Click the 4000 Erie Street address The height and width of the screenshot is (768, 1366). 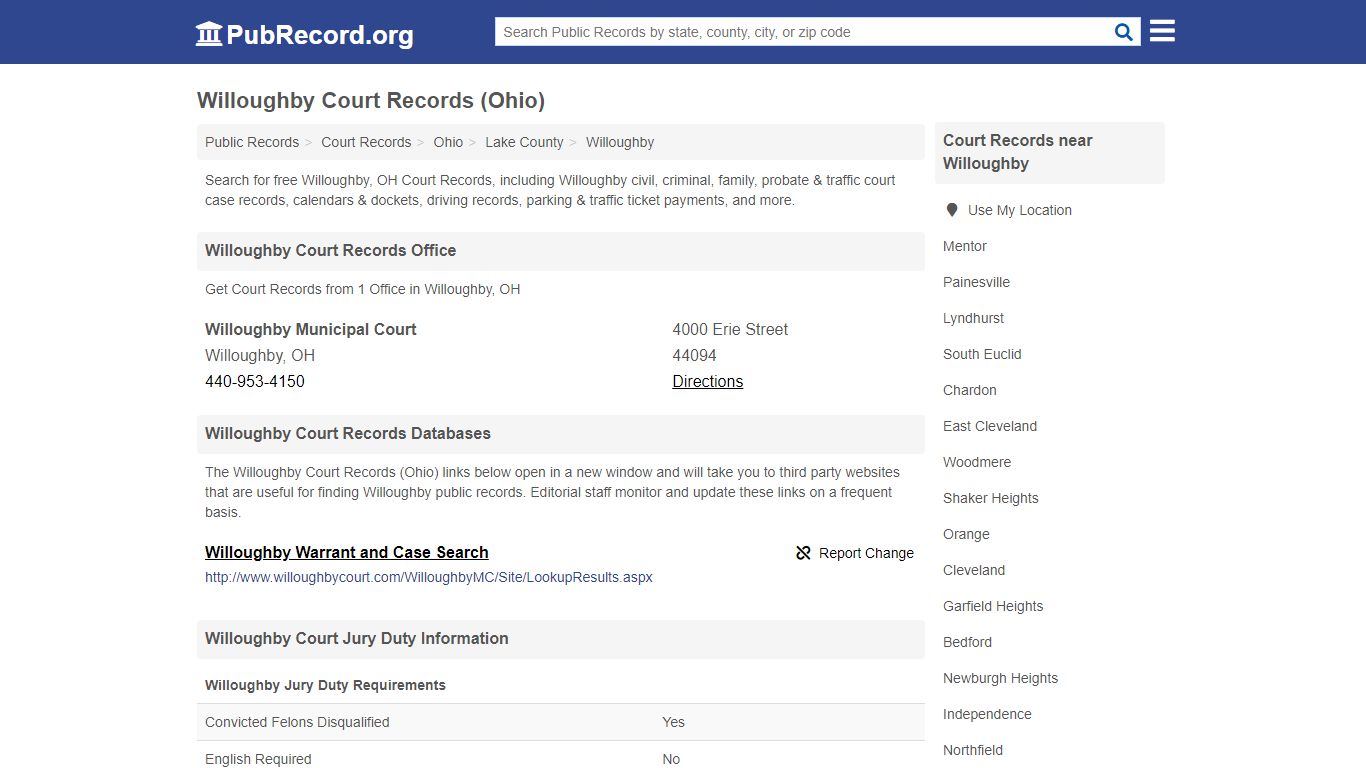click(x=730, y=329)
